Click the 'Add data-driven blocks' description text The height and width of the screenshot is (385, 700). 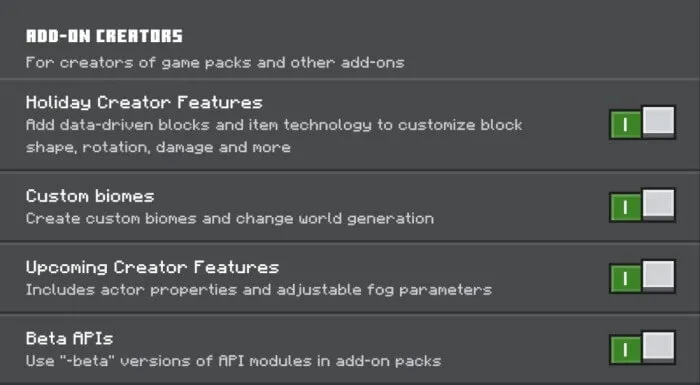pos(274,136)
